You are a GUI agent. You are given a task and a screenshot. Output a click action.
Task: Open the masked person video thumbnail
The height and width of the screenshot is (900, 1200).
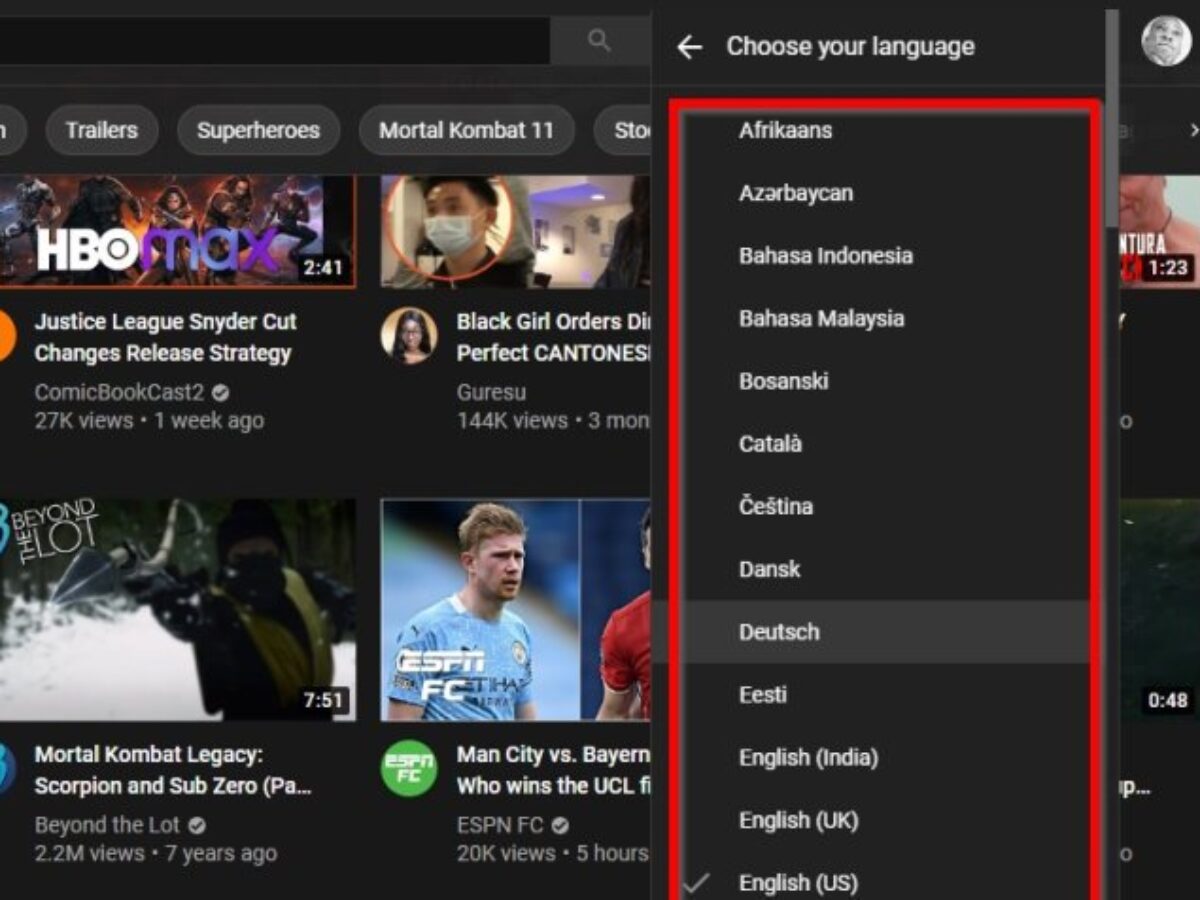coord(515,232)
